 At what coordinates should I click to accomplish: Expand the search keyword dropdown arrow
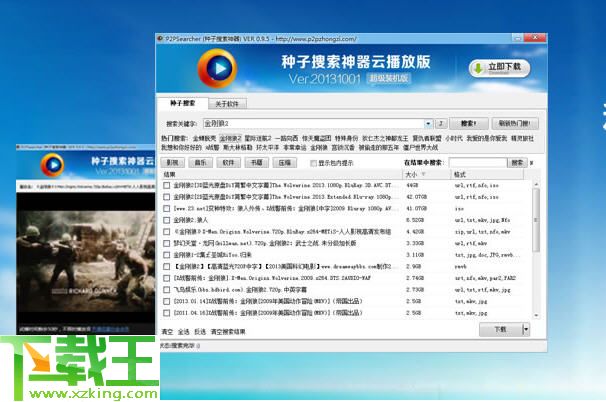point(427,122)
